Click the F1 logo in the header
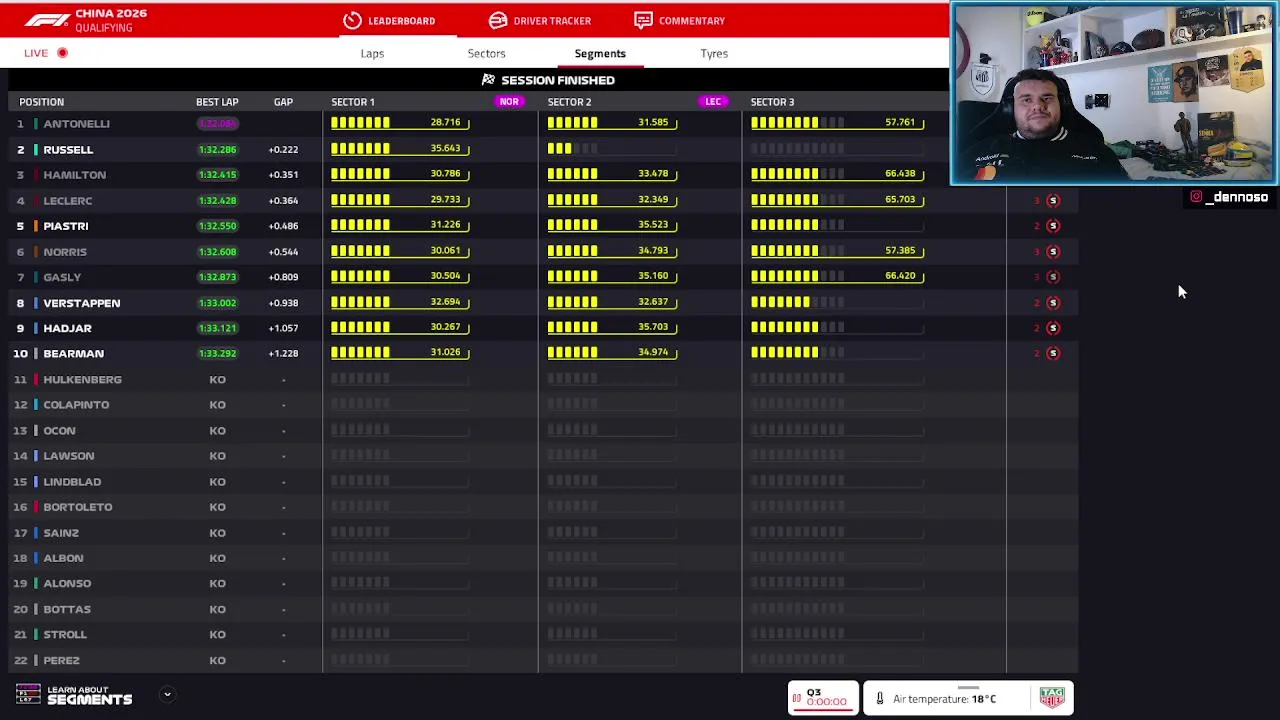Screen dimensions: 1280x720 click(x=47, y=20)
